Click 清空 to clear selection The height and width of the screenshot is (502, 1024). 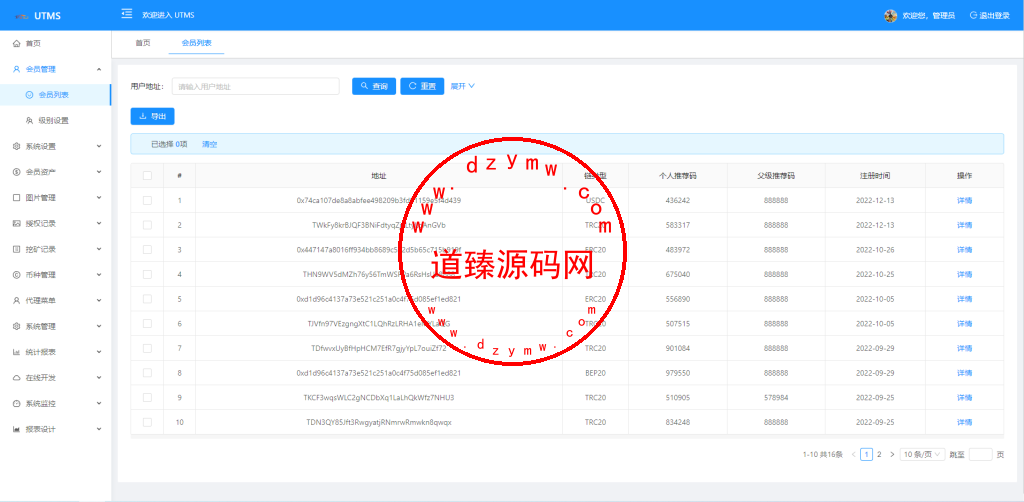[x=210, y=144]
